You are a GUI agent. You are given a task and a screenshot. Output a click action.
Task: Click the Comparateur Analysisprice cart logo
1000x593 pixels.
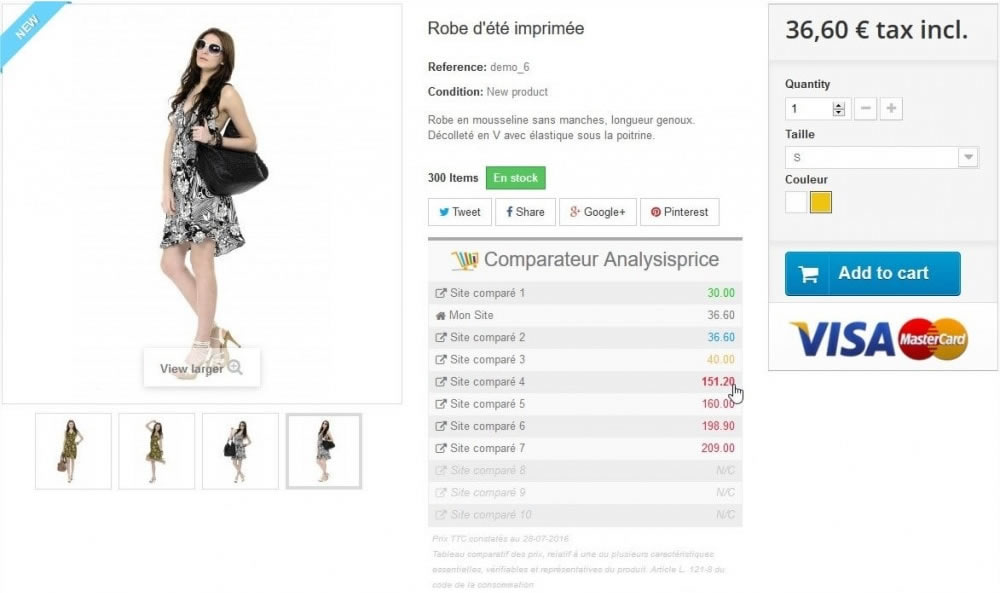[x=465, y=260]
